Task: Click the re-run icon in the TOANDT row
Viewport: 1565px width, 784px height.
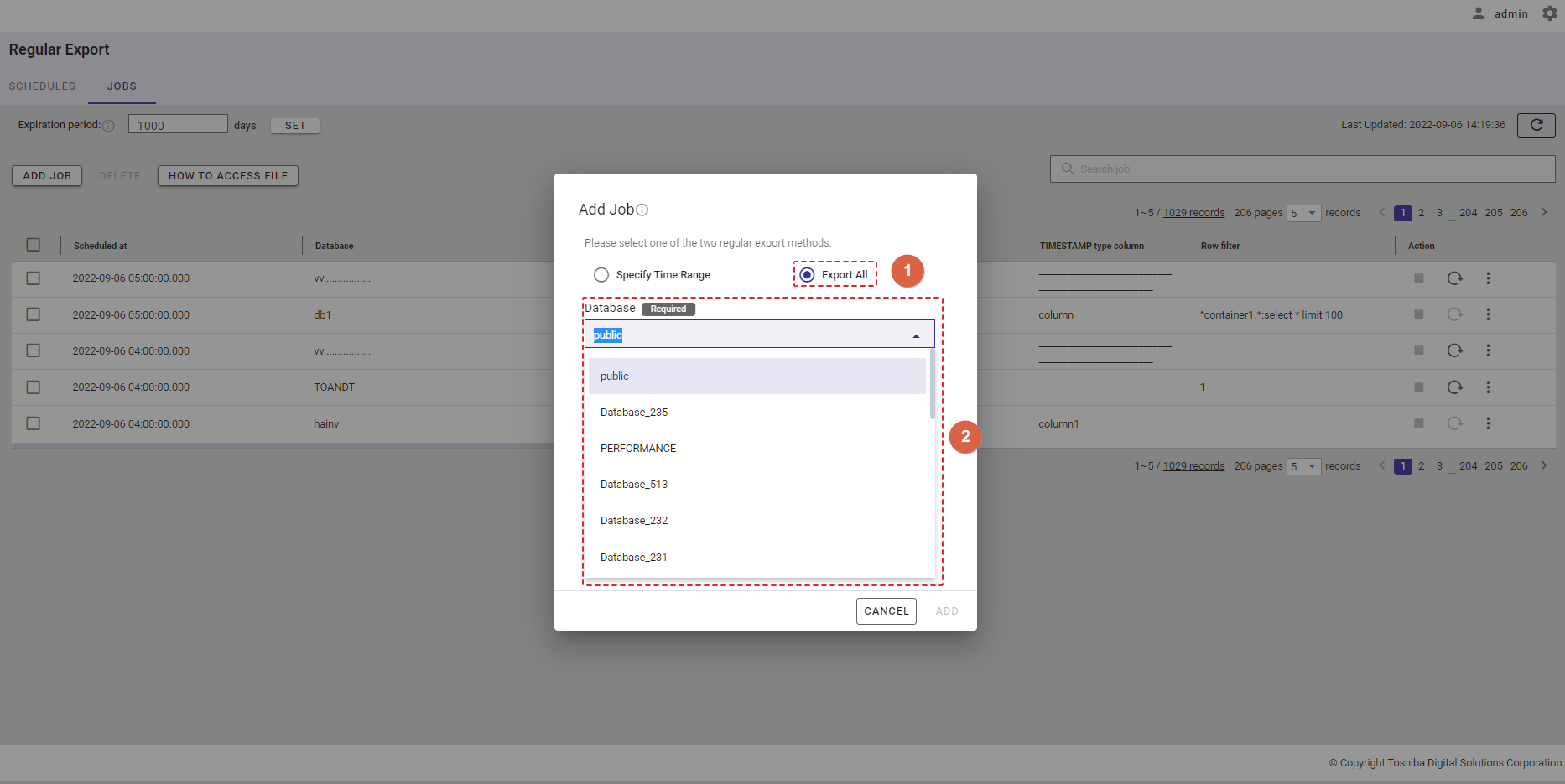Action: tap(1454, 387)
